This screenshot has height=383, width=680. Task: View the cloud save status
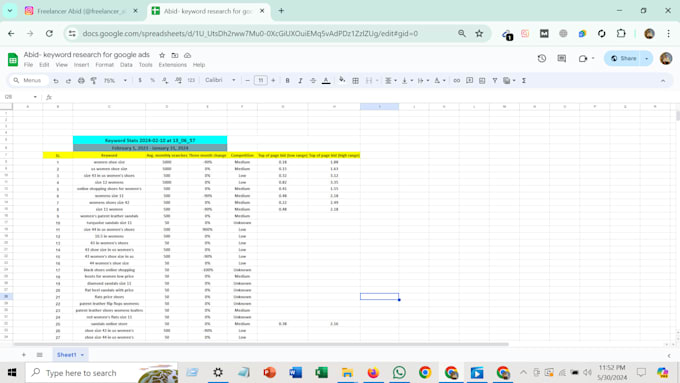[187, 56]
